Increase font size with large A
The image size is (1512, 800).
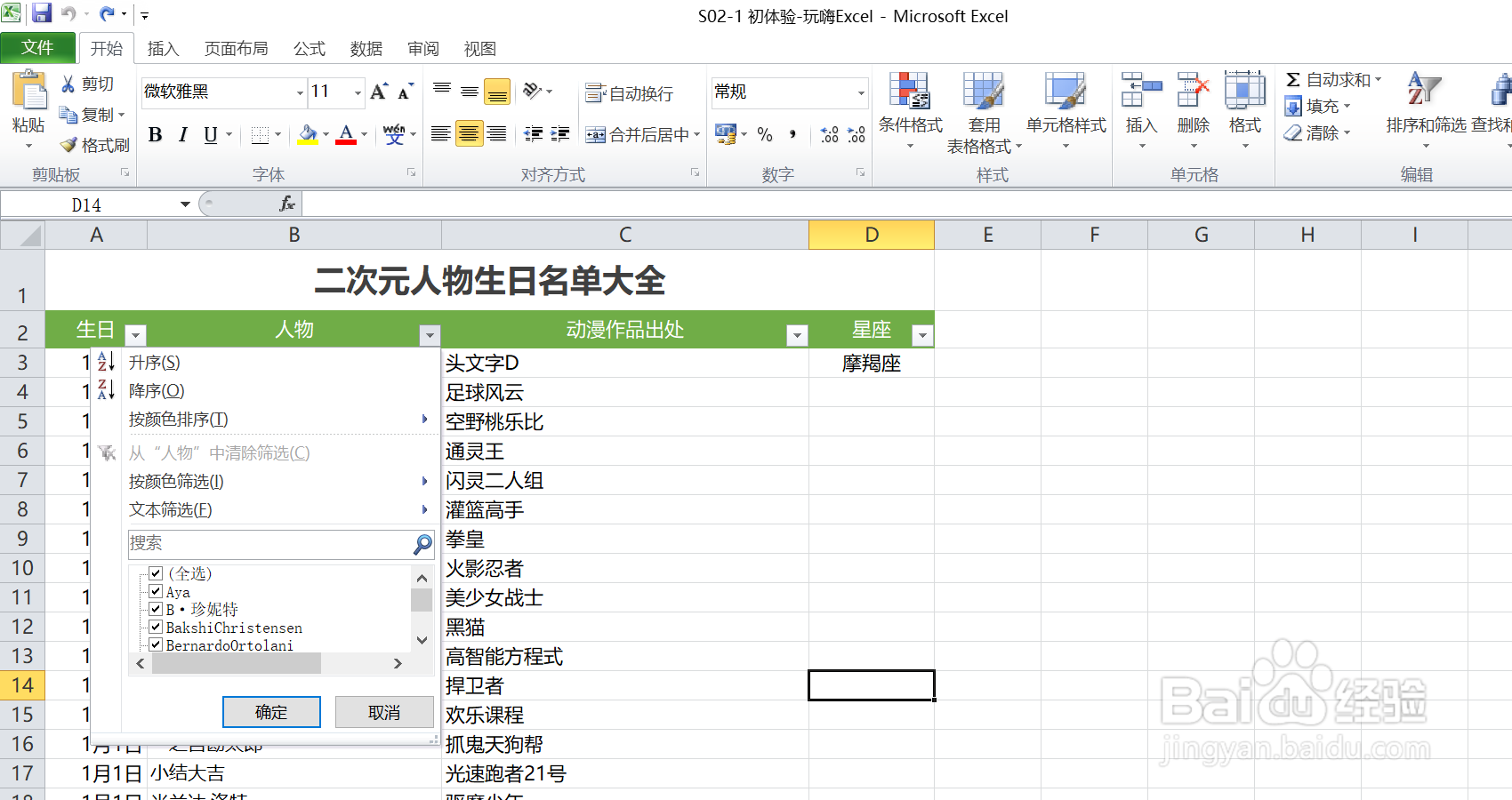tap(379, 91)
